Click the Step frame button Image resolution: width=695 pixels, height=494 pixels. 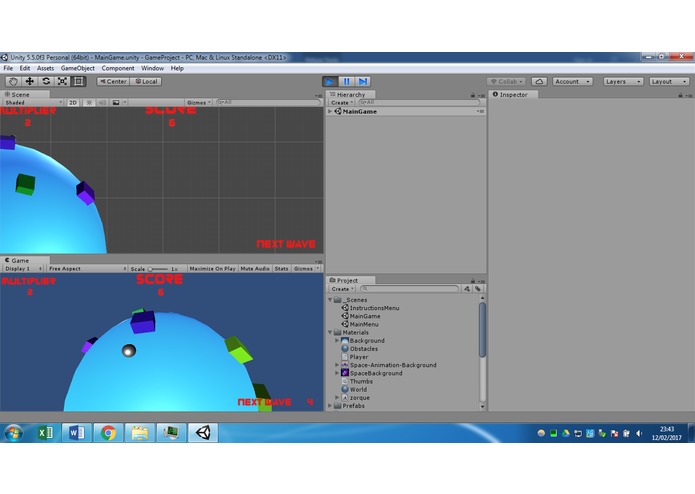363,82
